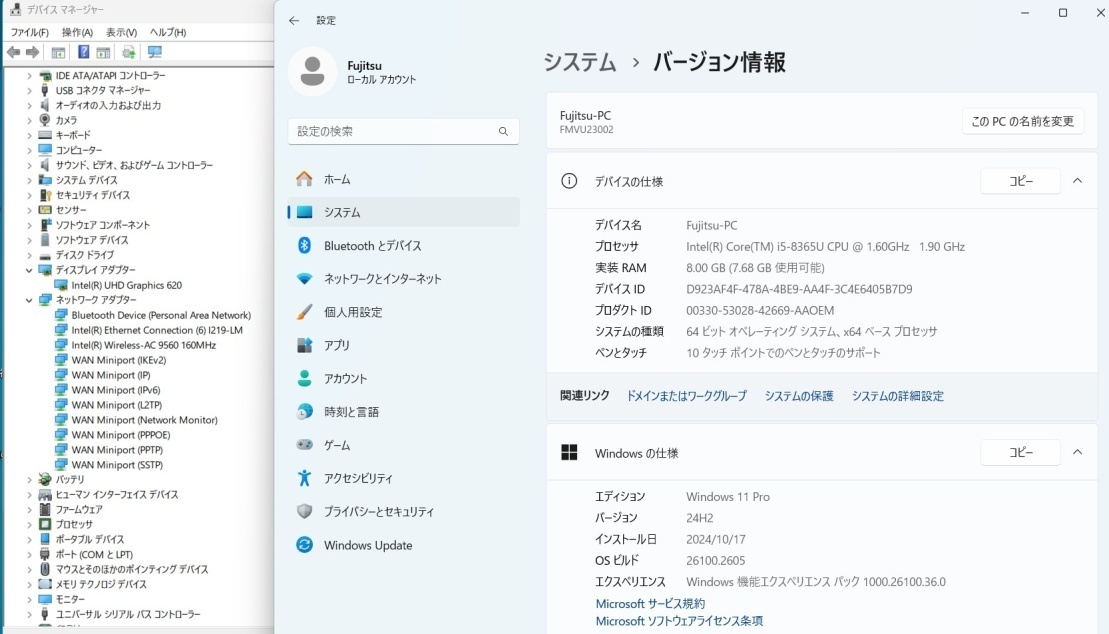
Task: Open システムの保護 link
Action: pyautogui.click(x=799, y=396)
